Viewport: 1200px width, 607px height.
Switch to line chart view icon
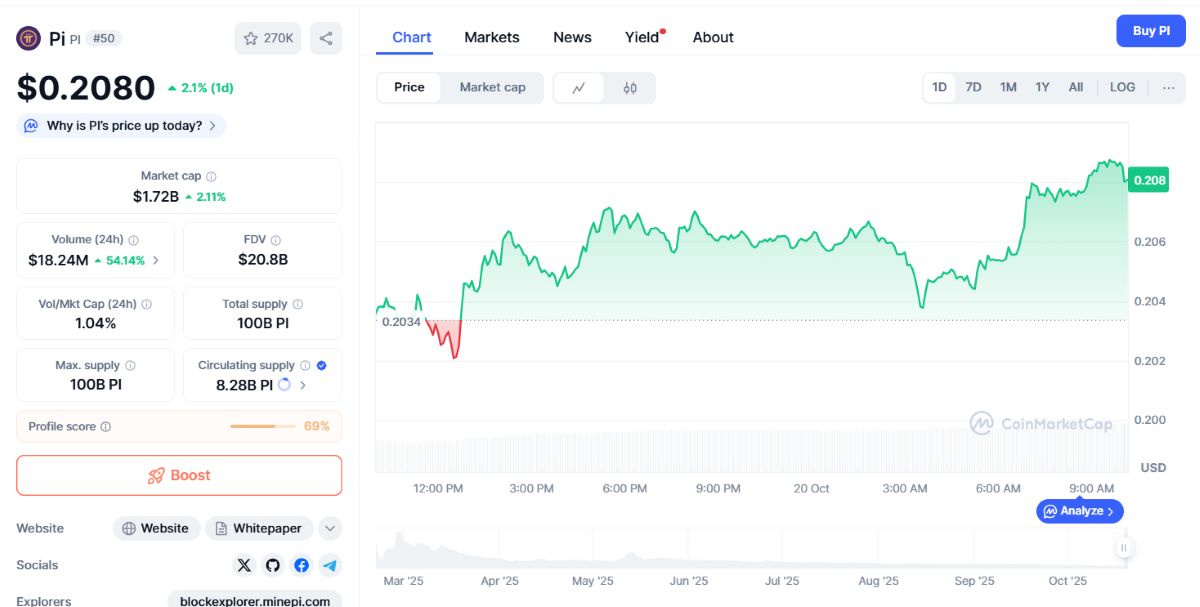click(x=579, y=88)
